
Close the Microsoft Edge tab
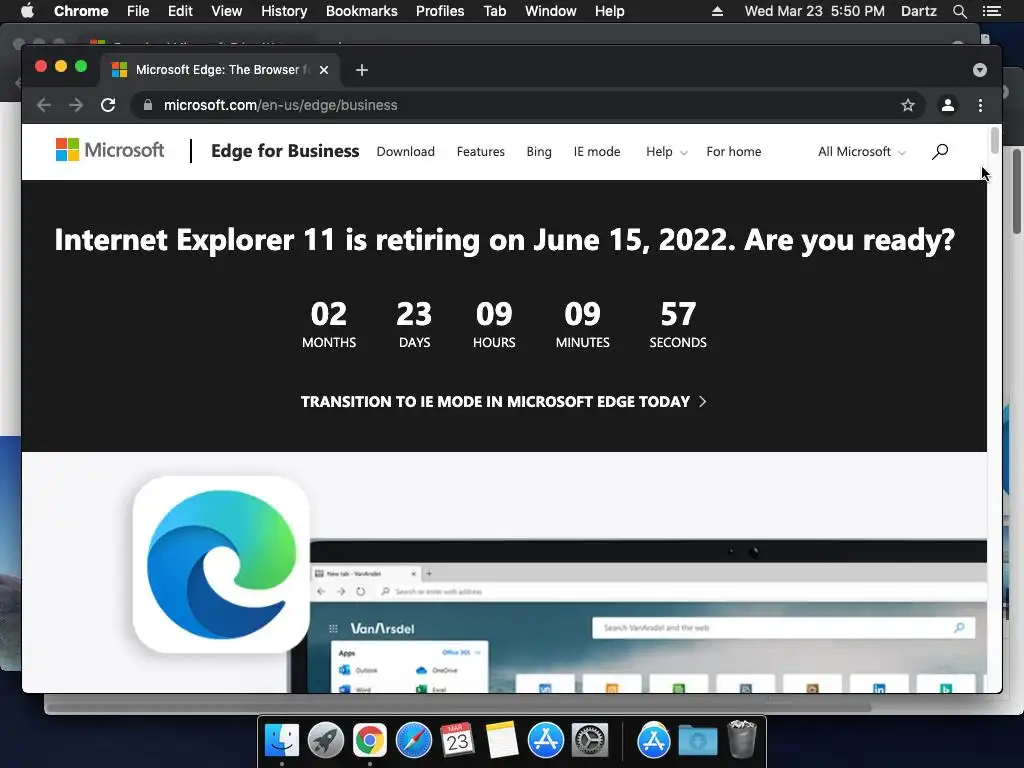coord(324,70)
